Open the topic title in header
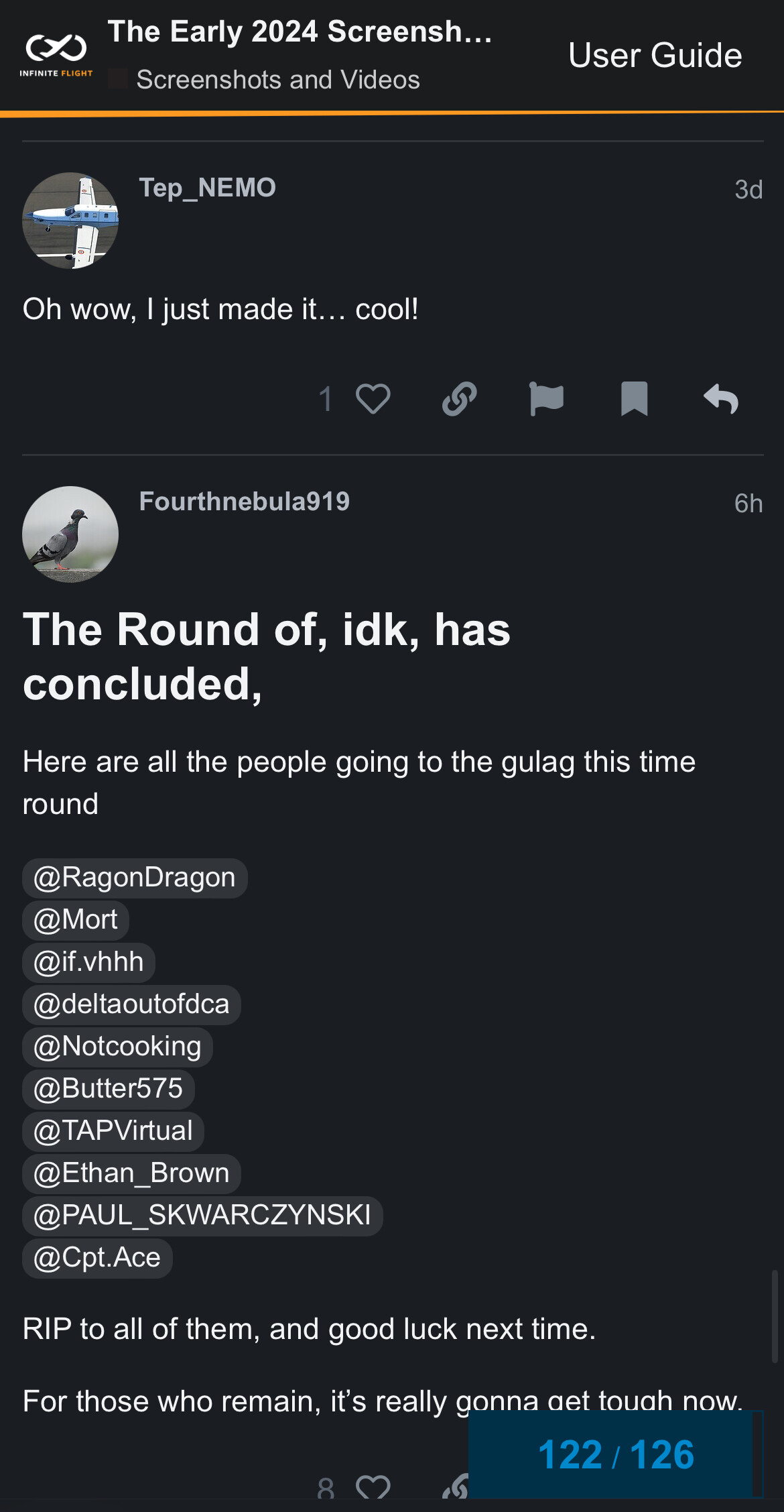This screenshot has height=1512, width=784. click(300, 32)
